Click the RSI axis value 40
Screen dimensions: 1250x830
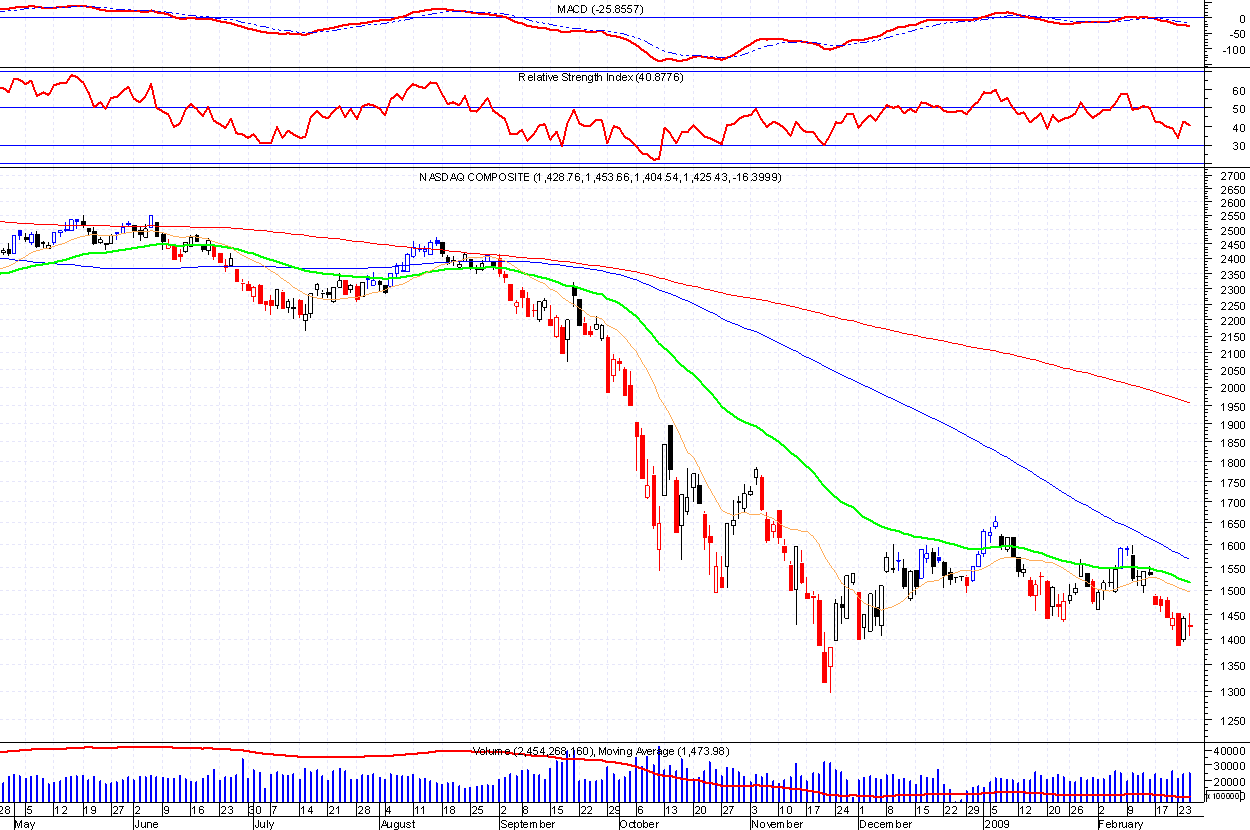pyautogui.click(x=1238, y=128)
